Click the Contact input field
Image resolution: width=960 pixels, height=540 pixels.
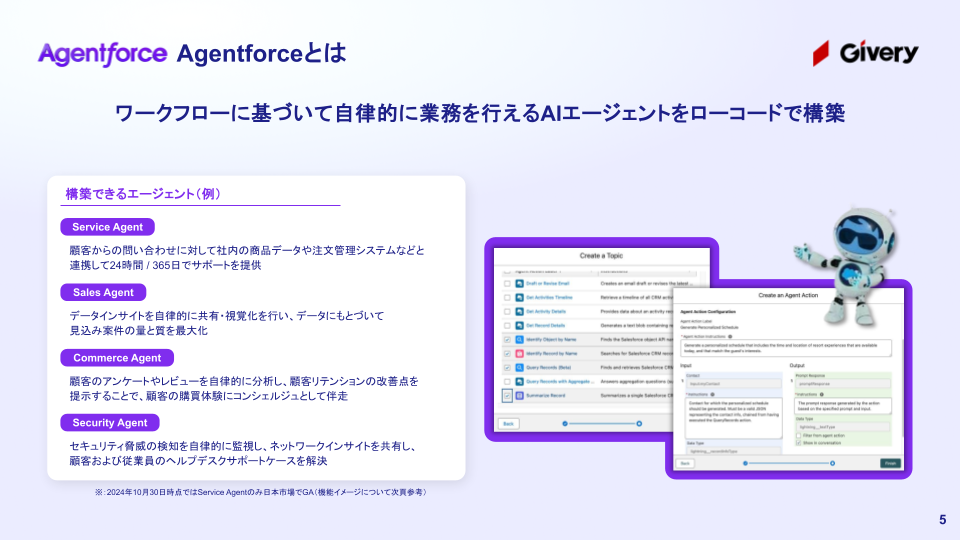click(733, 384)
